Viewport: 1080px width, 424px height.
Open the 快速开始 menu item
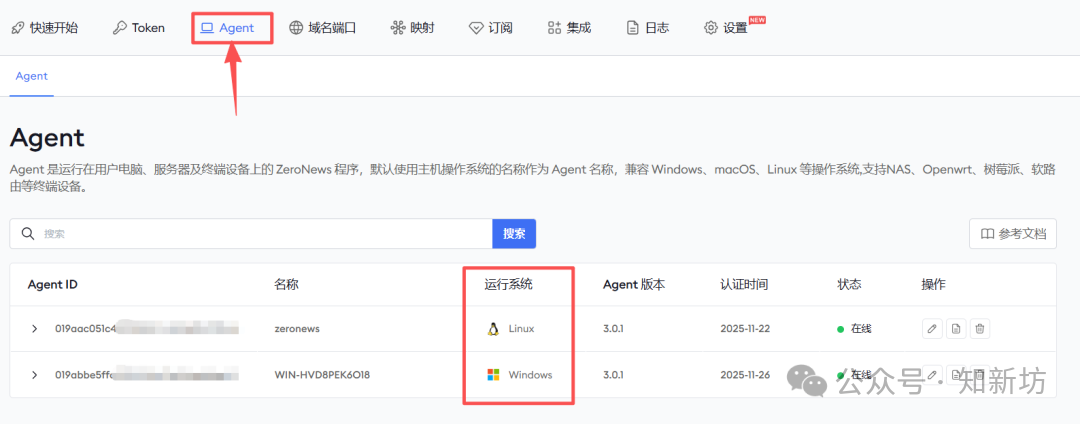coord(44,28)
